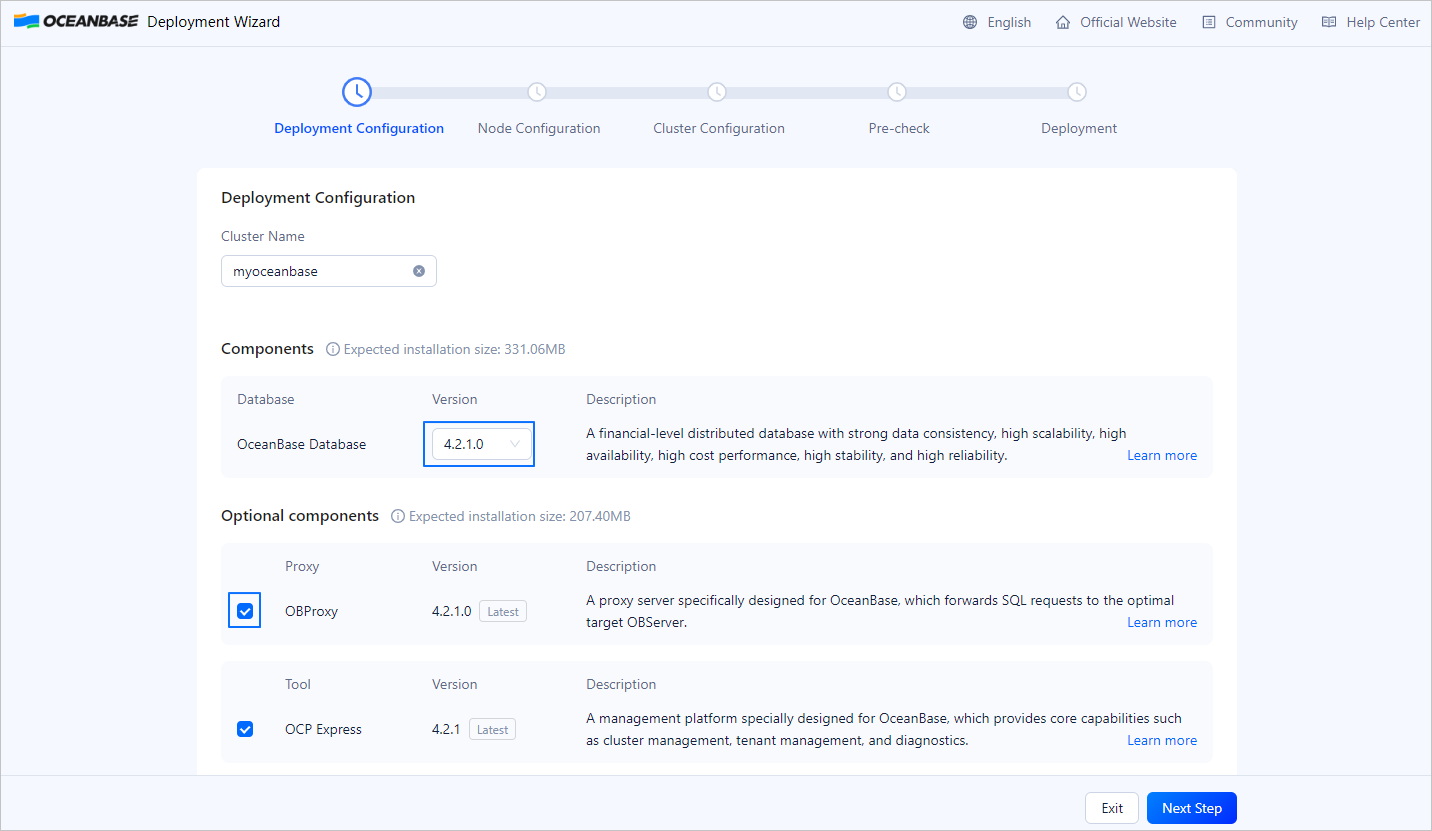
Task: Click the Pre-check step clock icon
Action: (x=897, y=91)
